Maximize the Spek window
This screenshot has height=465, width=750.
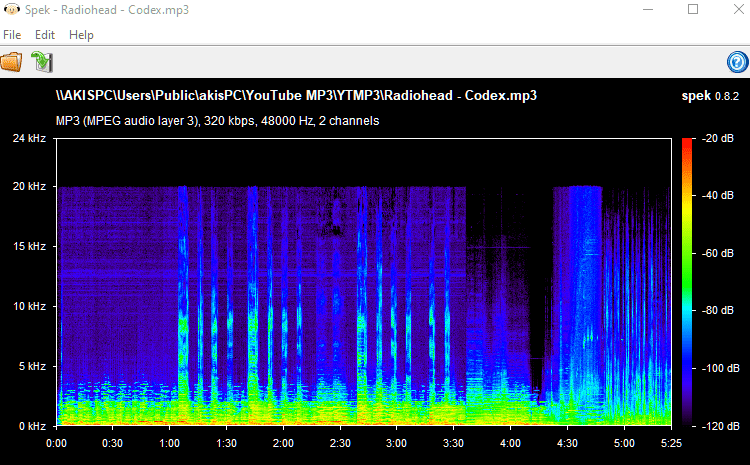(x=693, y=10)
